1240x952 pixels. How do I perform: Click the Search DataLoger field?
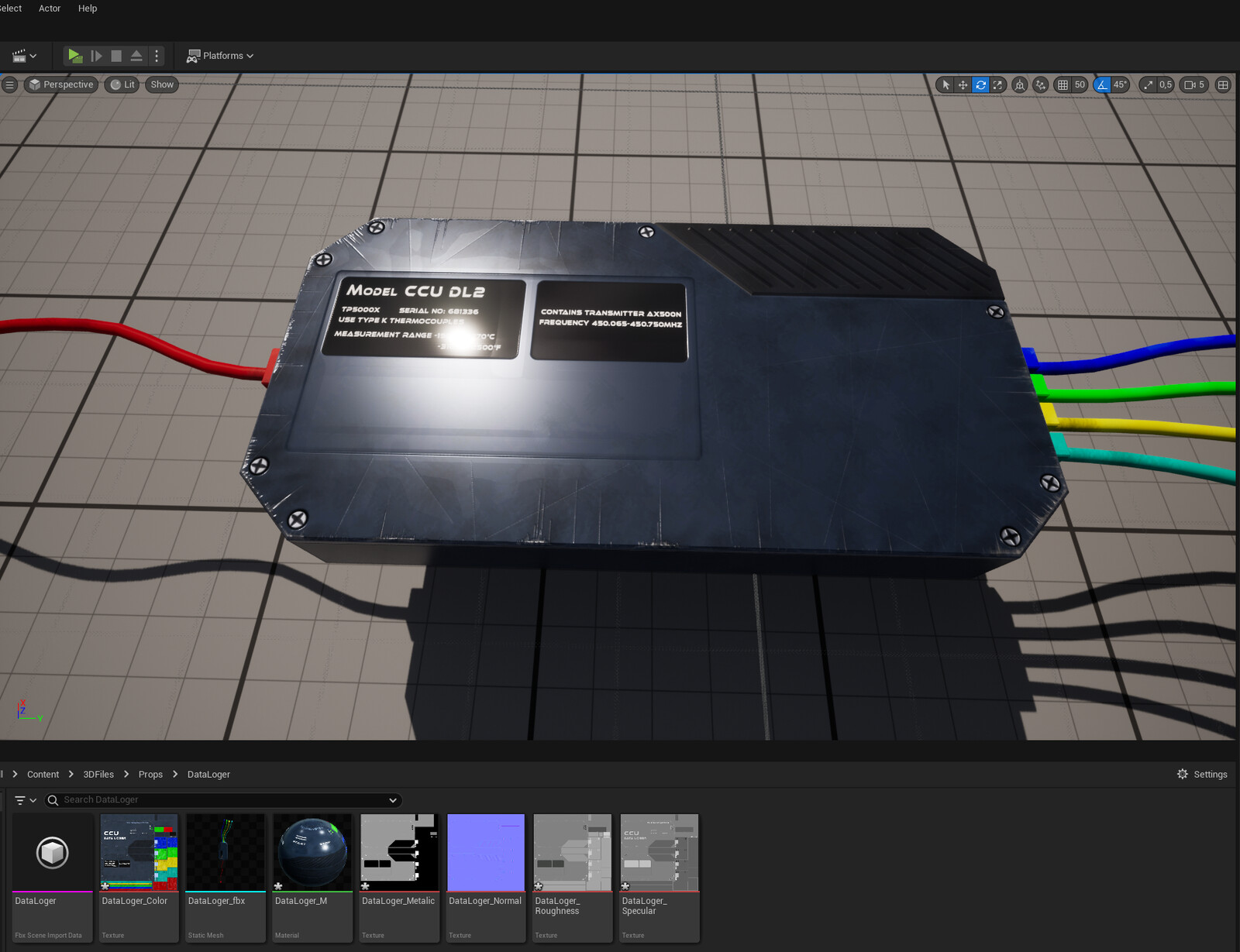[x=223, y=800]
